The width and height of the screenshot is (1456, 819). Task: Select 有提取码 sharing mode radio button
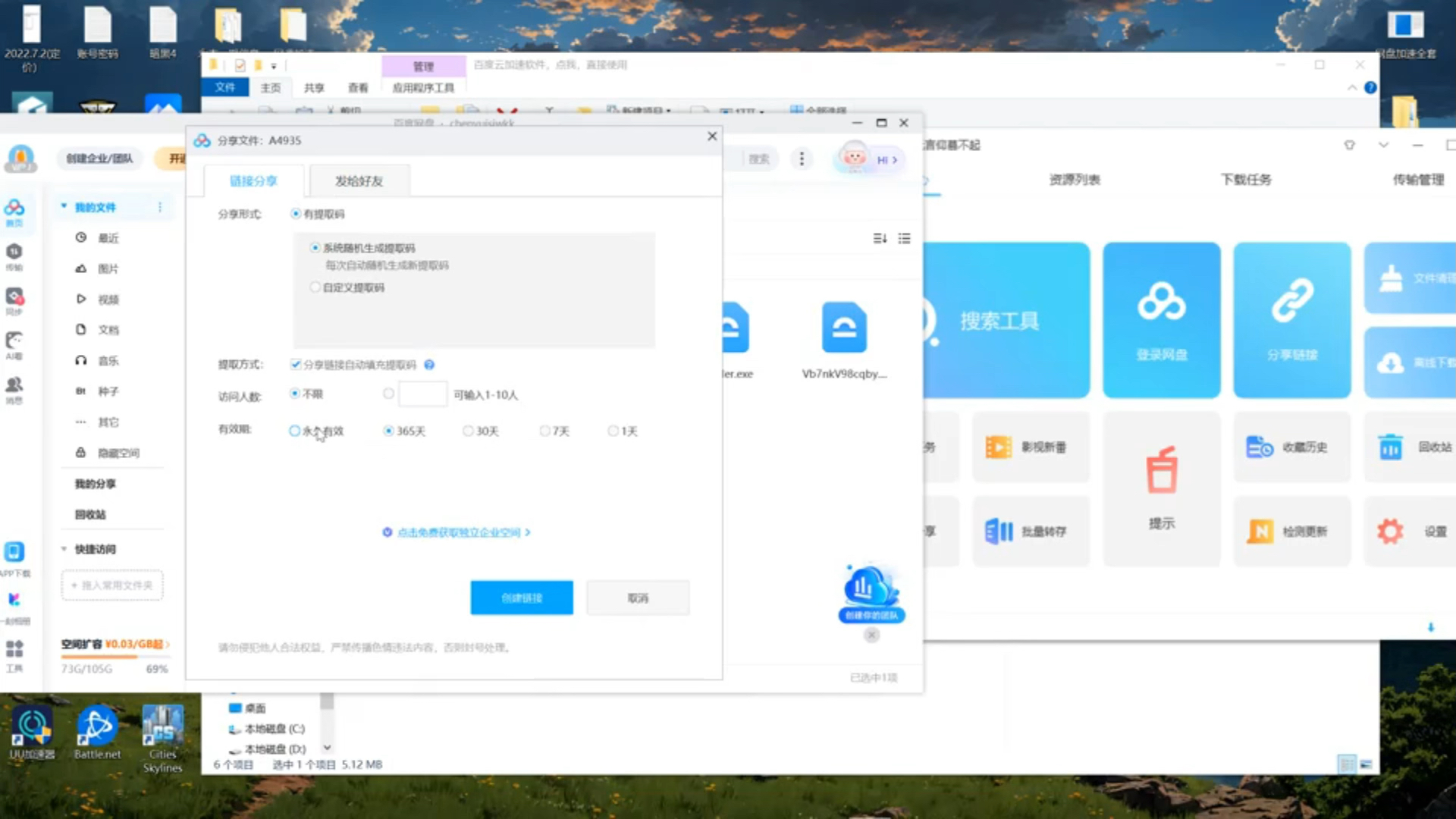296,213
